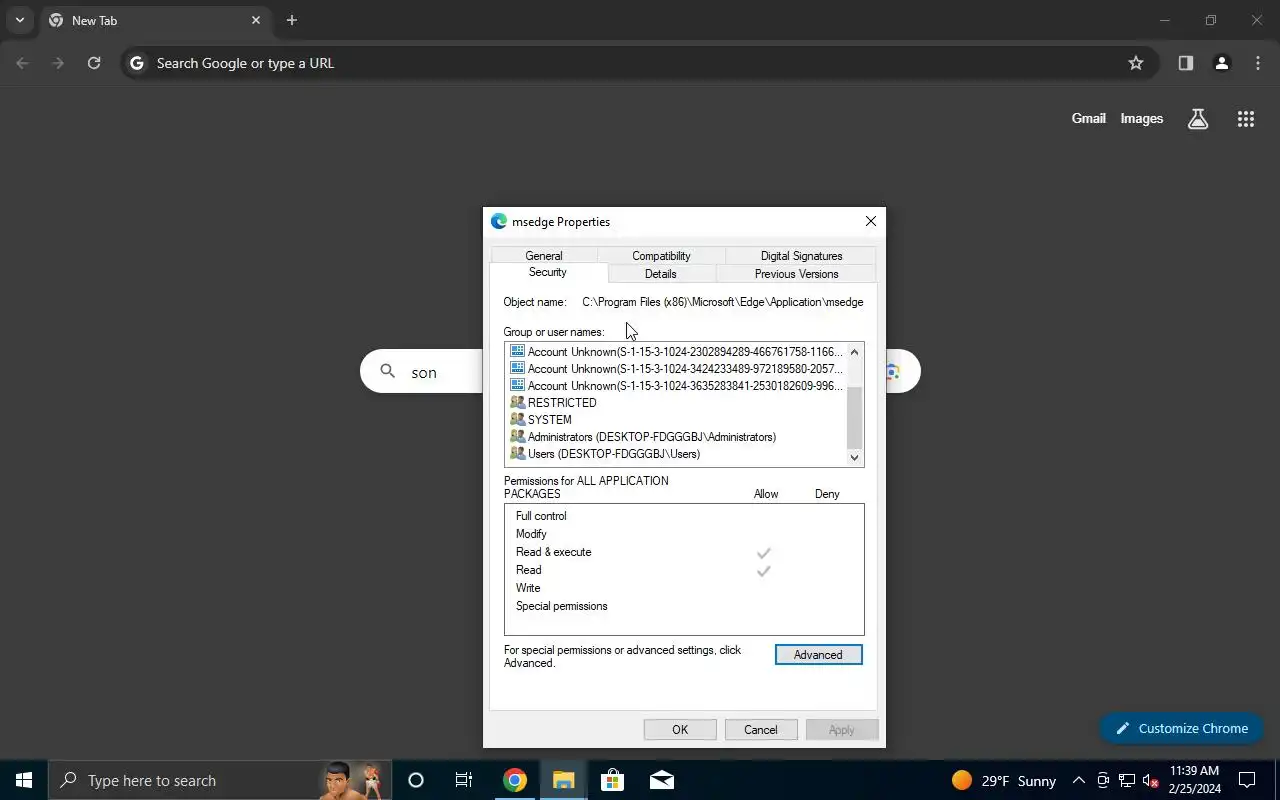The width and height of the screenshot is (1280, 800).
Task: Open Microsoft Store on the taskbar
Action: tap(612, 780)
